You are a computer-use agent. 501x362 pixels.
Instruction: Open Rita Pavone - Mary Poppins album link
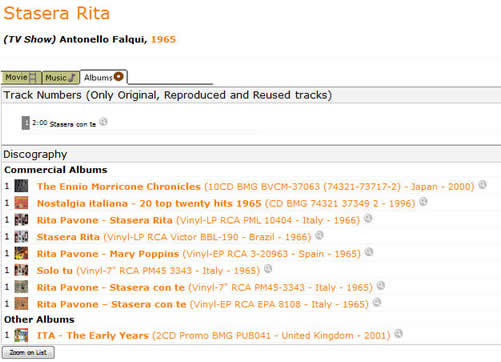click(x=198, y=254)
